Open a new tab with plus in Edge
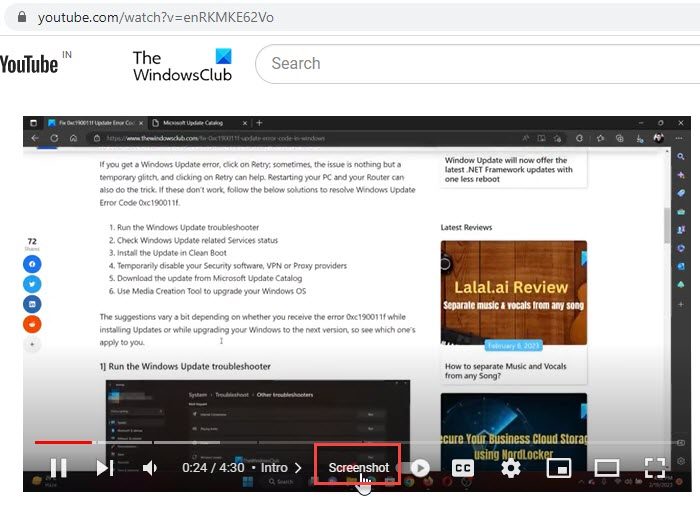The image size is (700, 507). click(259, 123)
